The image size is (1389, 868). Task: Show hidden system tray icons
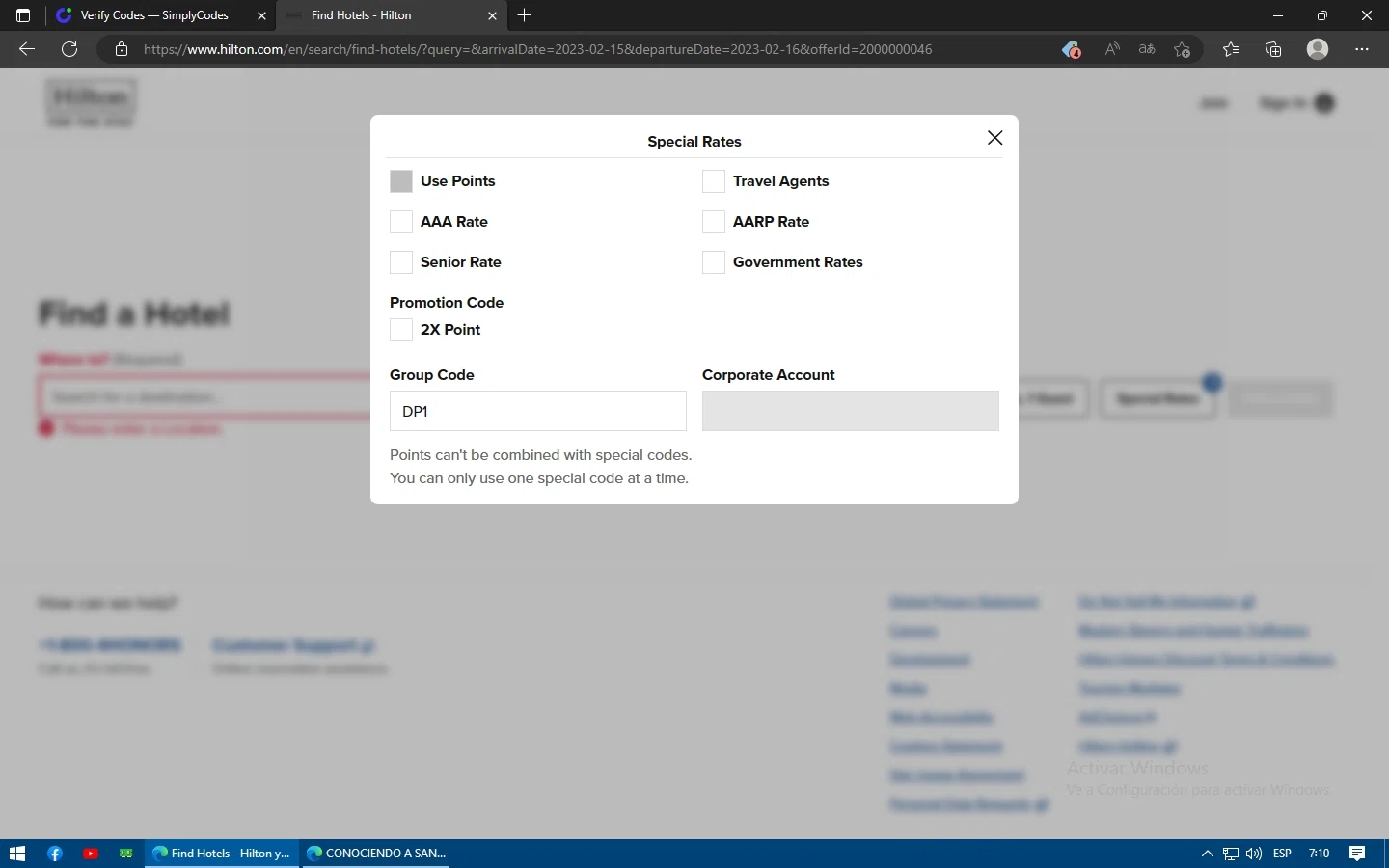[1207, 854]
